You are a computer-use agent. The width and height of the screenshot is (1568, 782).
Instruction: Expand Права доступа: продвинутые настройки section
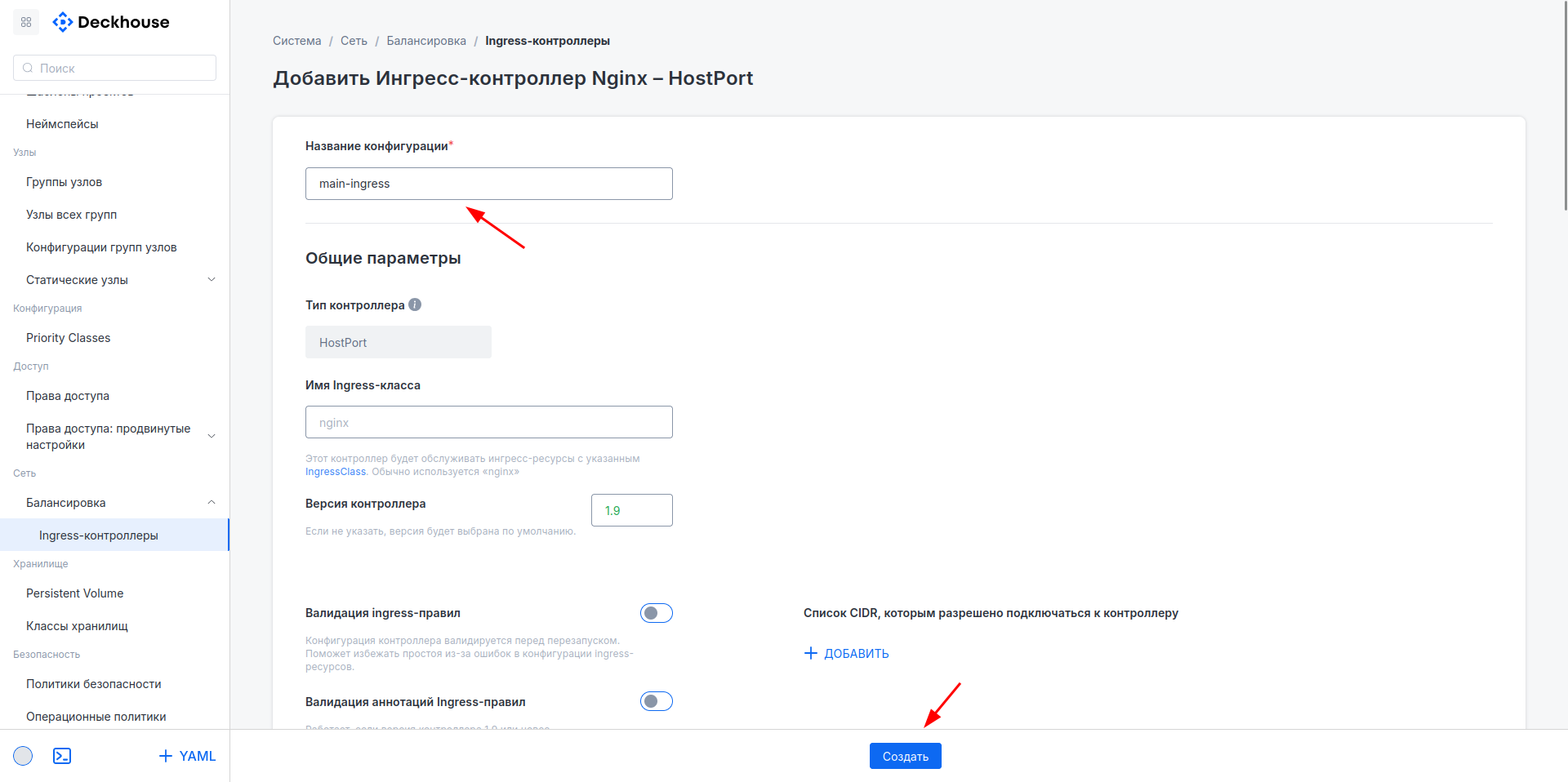coord(212,437)
